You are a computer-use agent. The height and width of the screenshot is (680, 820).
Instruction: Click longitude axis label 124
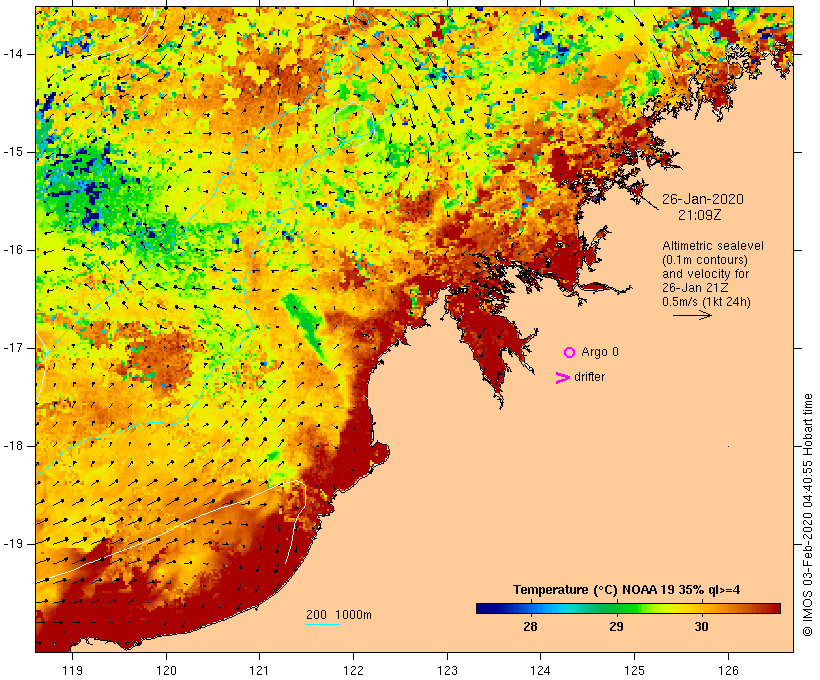pos(540,670)
